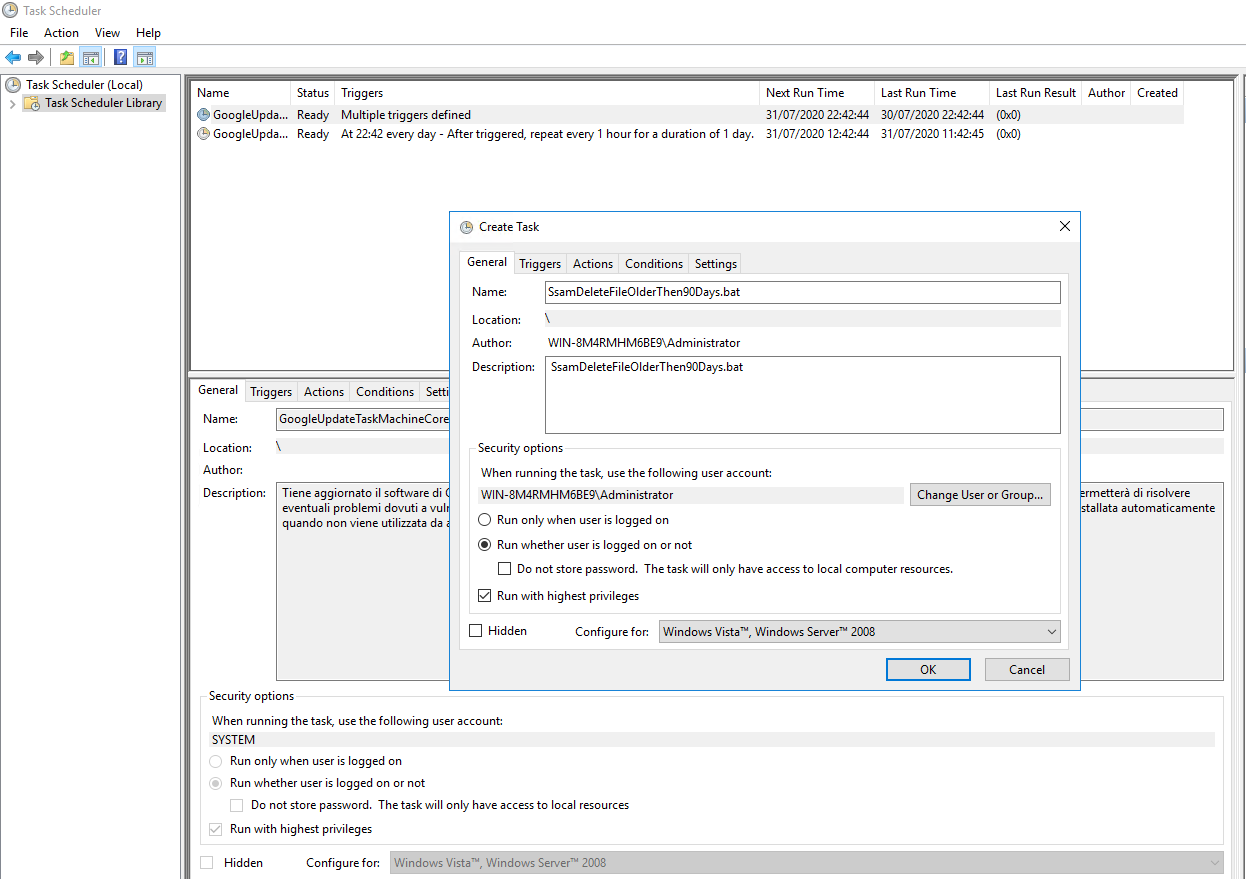
Task: Toggle the Show/Hide Console Tree icon
Action: pyautogui.click(x=90, y=57)
